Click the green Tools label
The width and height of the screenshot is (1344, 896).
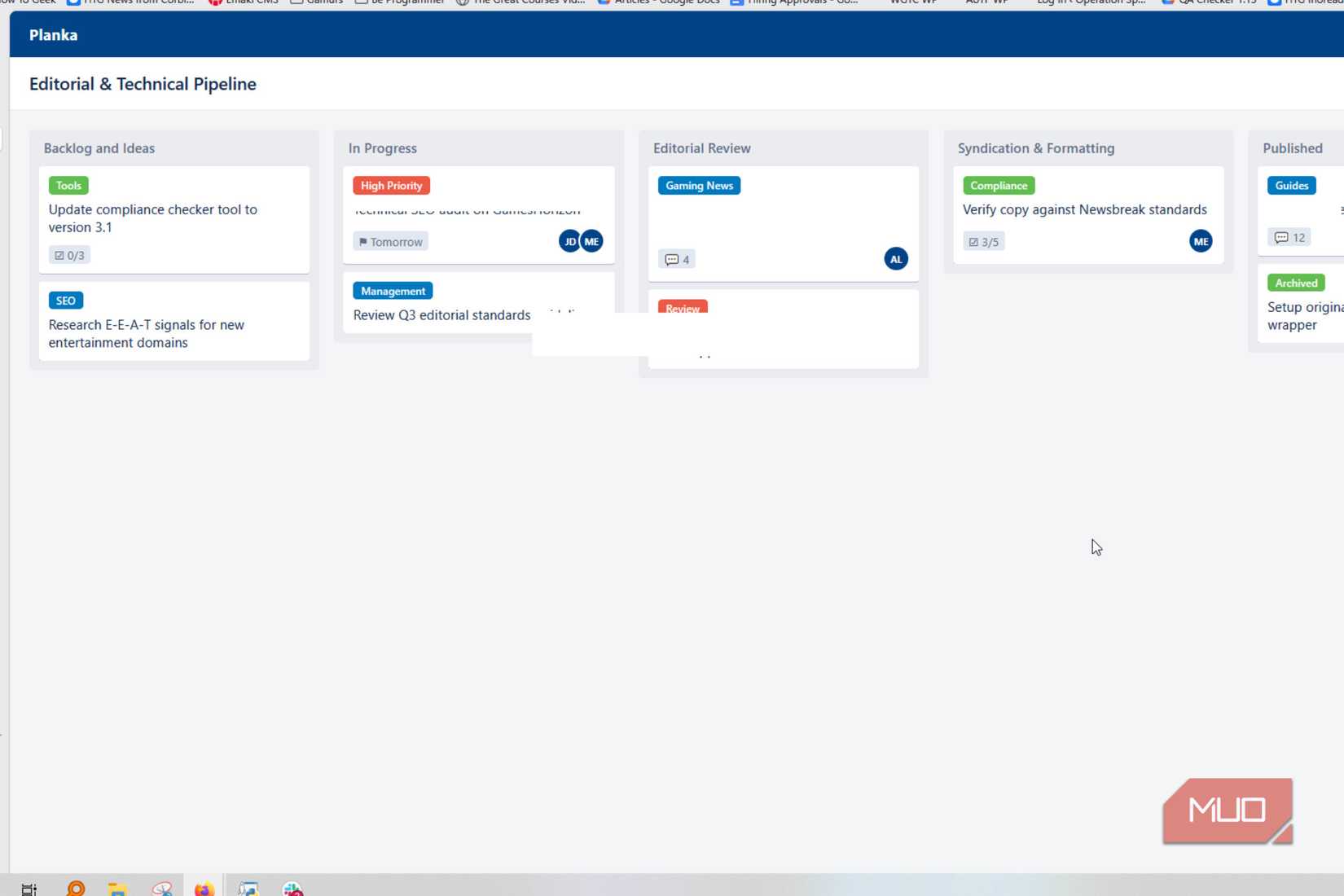[68, 186]
